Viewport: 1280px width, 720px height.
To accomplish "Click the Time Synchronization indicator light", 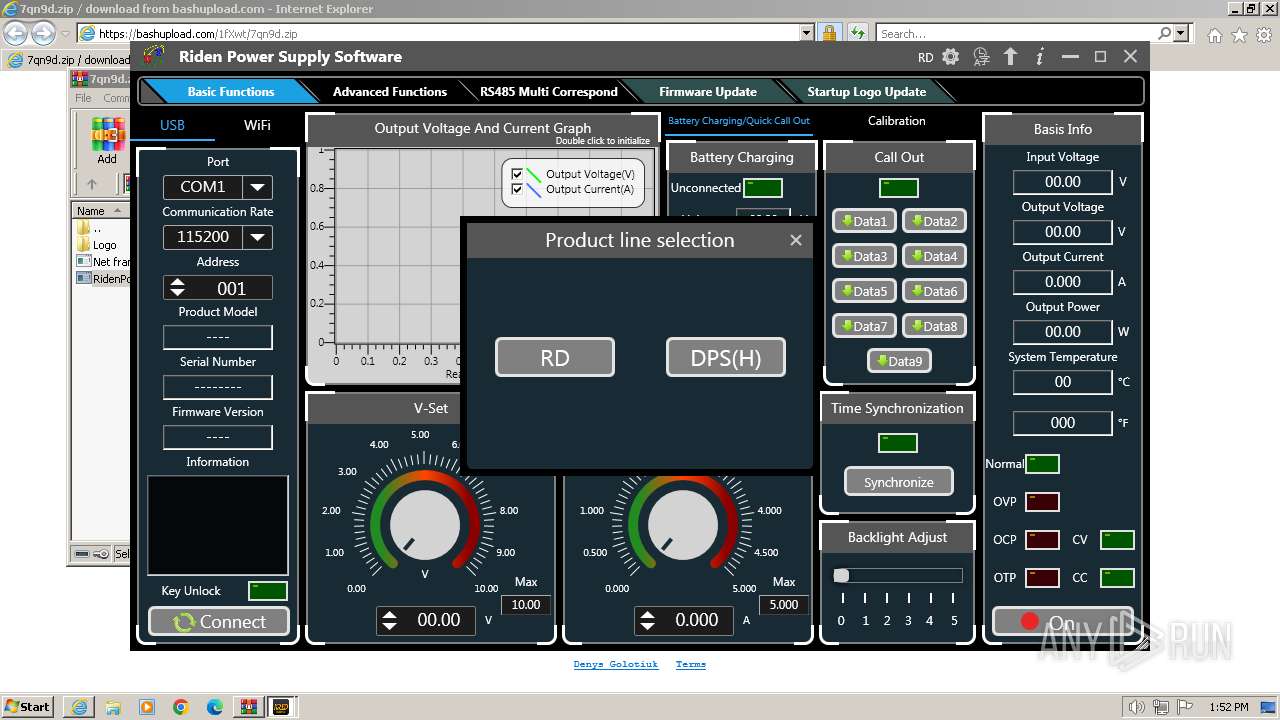I will coord(897,443).
